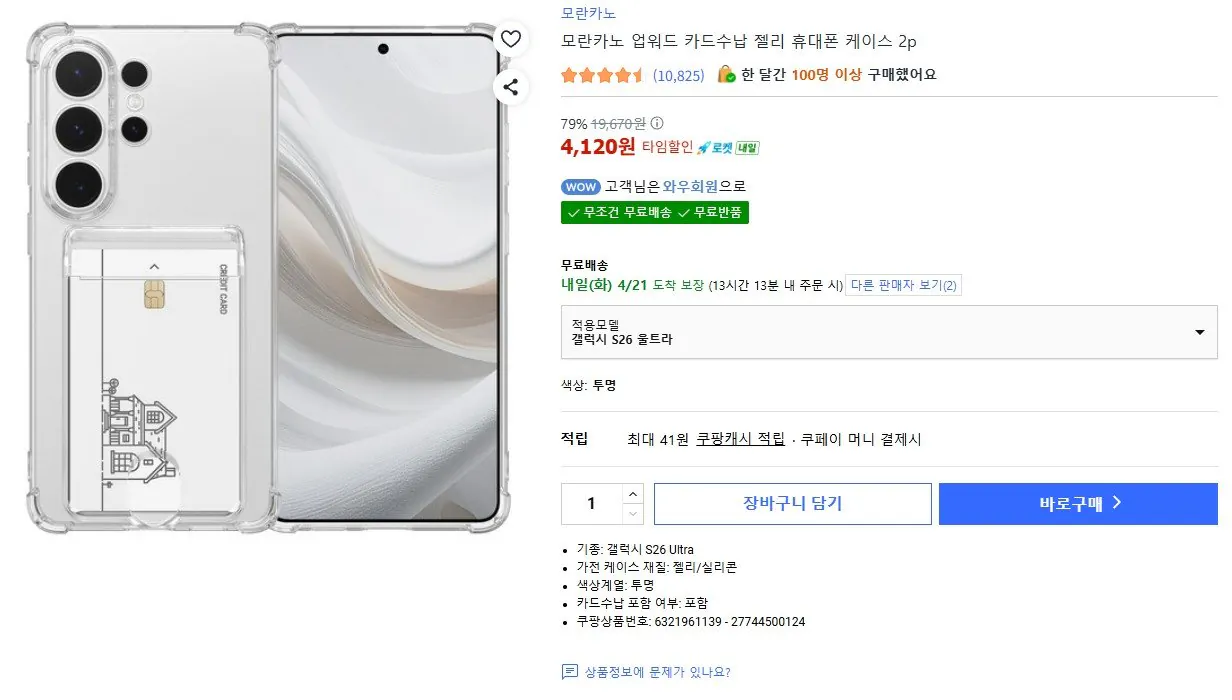Decrease quantity using the down arrow

pyautogui.click(x=633, y=513)
